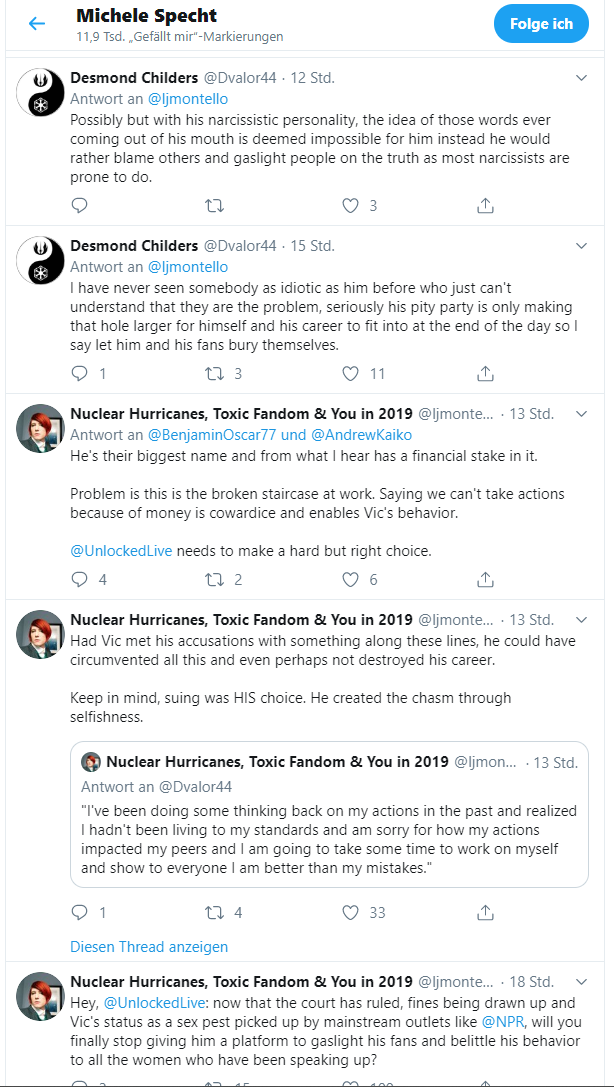Retweet the tweet about narcissistic personality
Screen dimensions: 614x1087
pos(215,205)
